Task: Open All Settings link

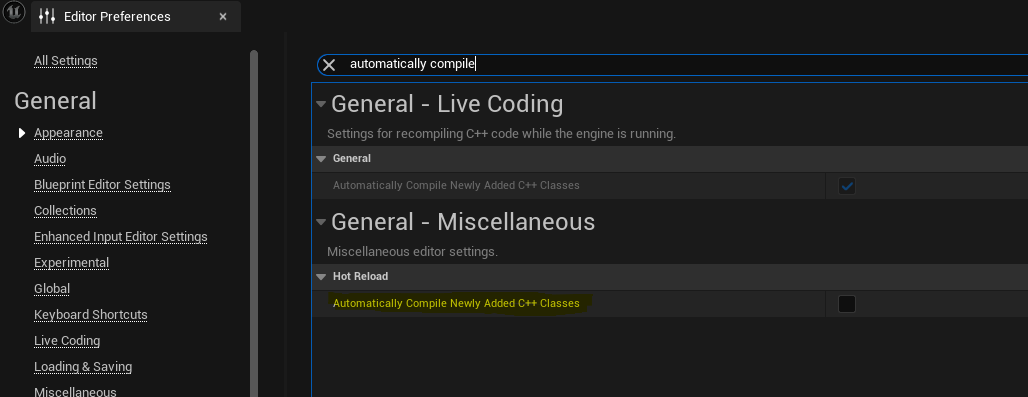Action: [66, 61]
